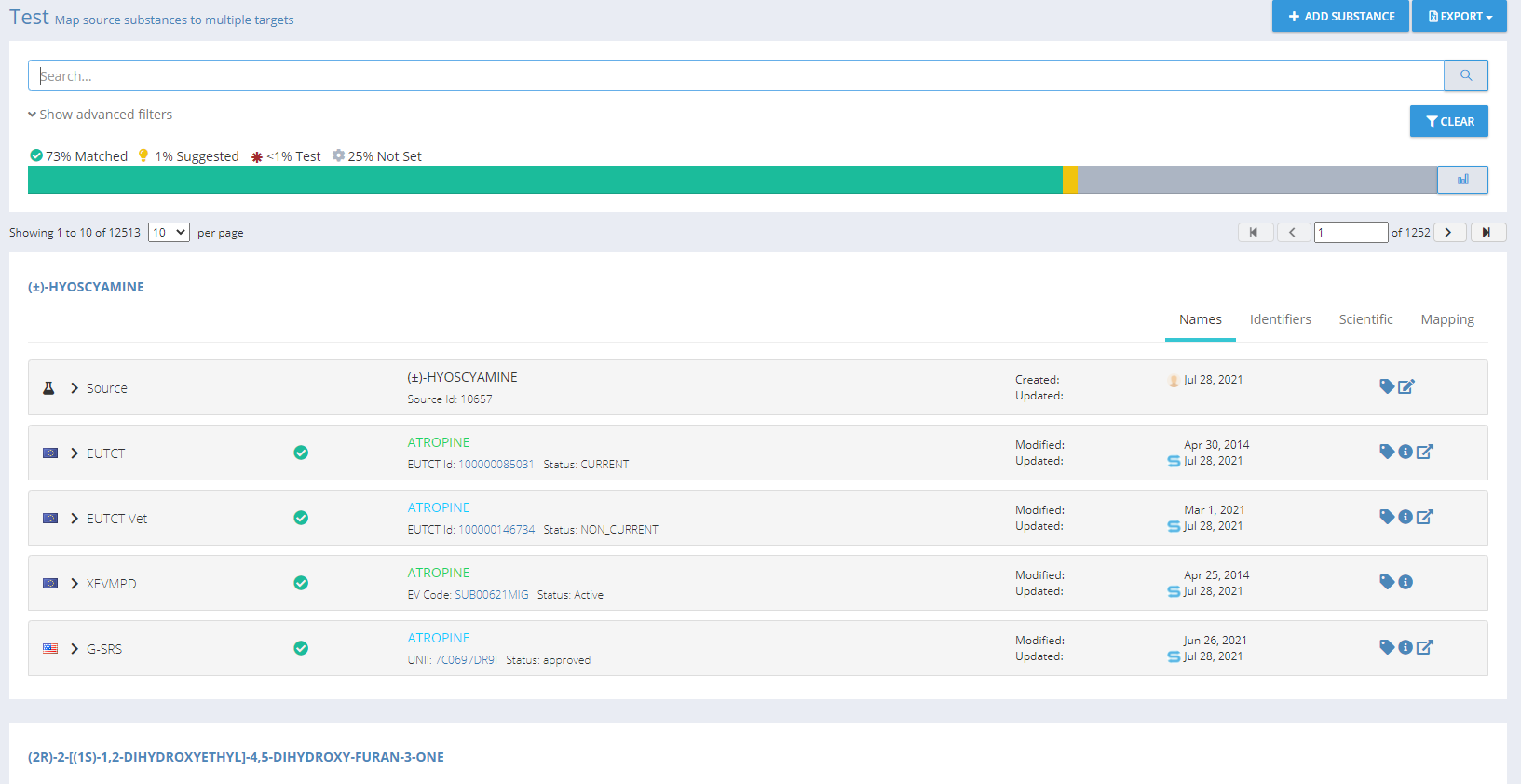The image size is (1521, 784).
Task: Expand Show advanced filters
Action: 101,115
